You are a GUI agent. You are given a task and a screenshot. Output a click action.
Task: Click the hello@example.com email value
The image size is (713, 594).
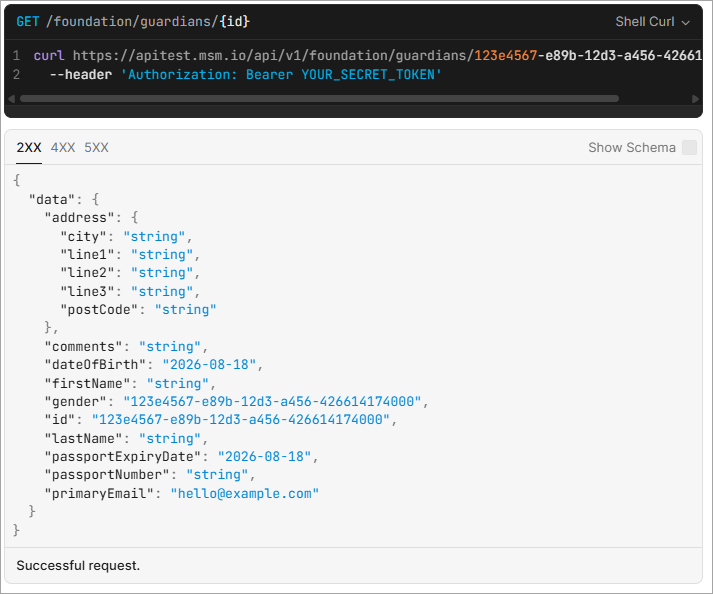click(245, 493)
